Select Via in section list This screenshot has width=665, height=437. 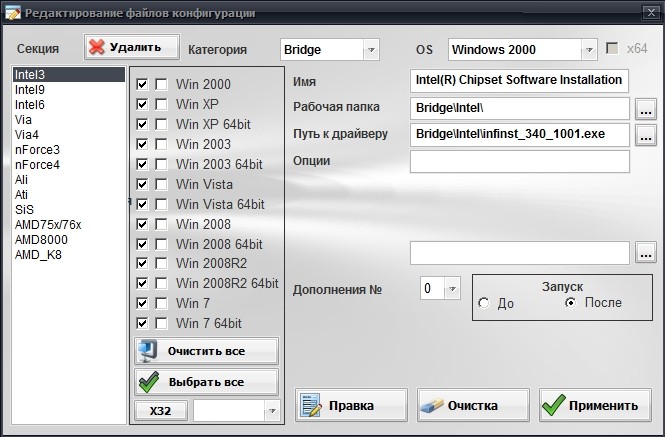coord(69,120)
